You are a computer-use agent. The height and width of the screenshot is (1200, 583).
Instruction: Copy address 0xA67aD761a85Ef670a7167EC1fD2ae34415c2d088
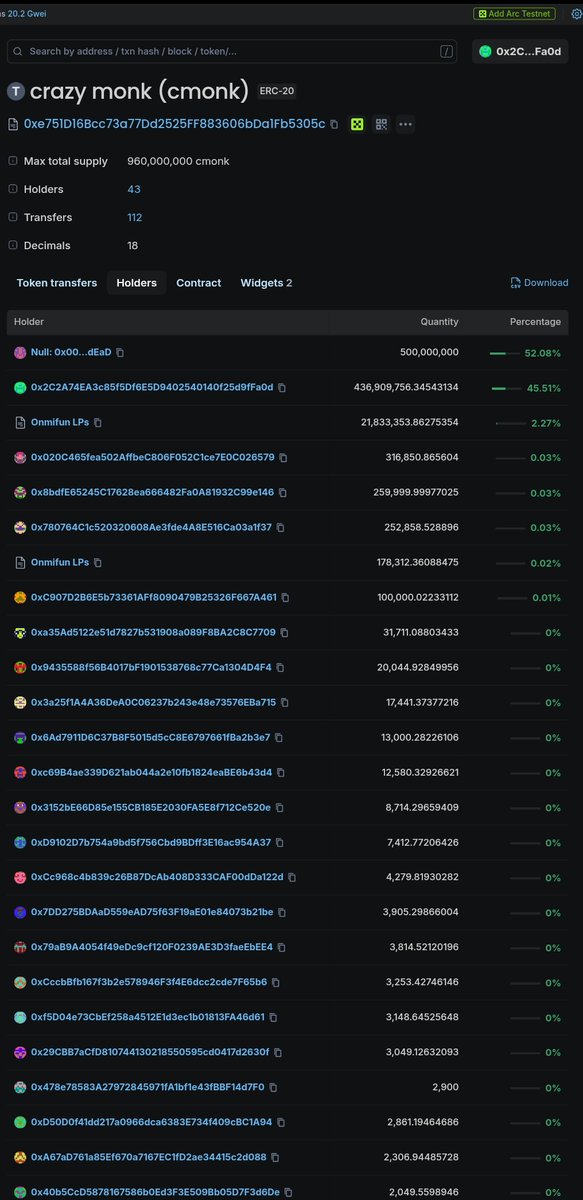tap(276, 1157)
